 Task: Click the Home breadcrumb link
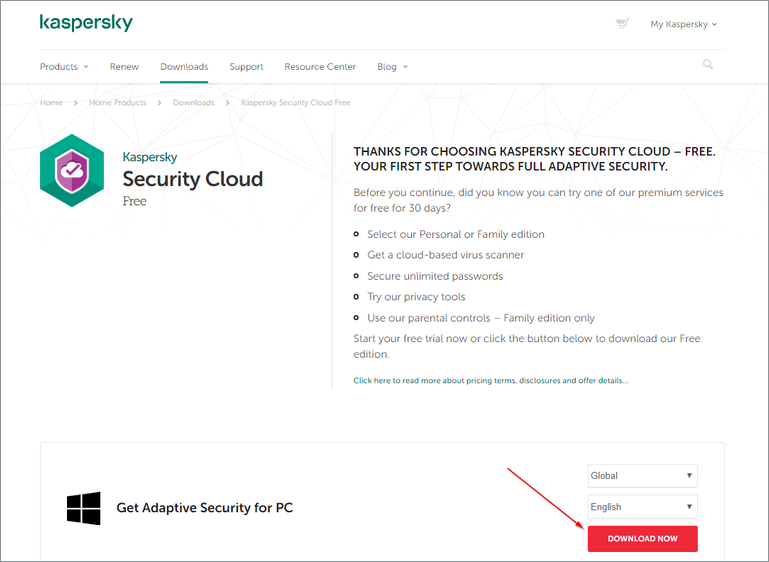[x=51, y=103]
